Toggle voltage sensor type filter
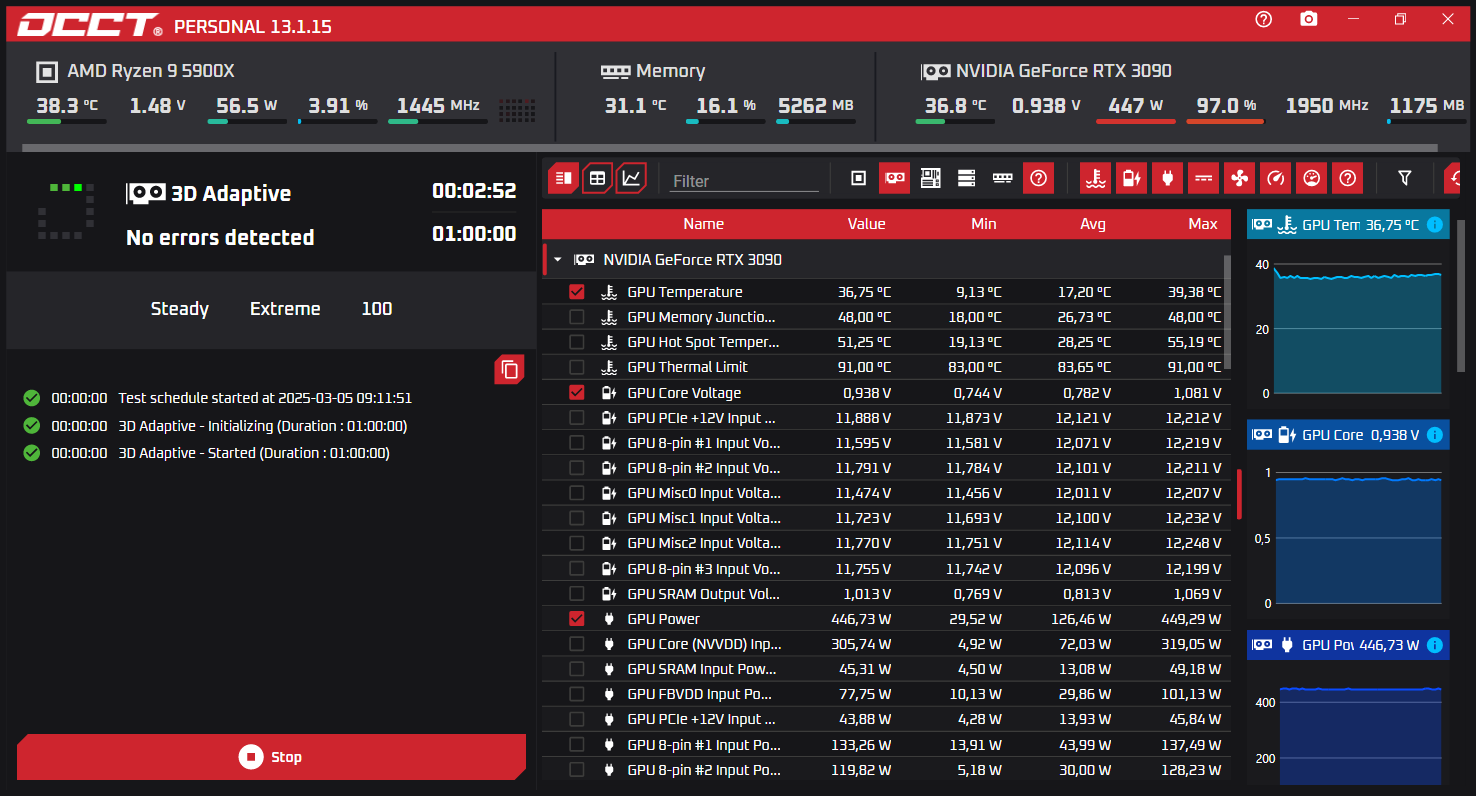The width and height of the screenshot is (1476, 796). (1131, 178)
